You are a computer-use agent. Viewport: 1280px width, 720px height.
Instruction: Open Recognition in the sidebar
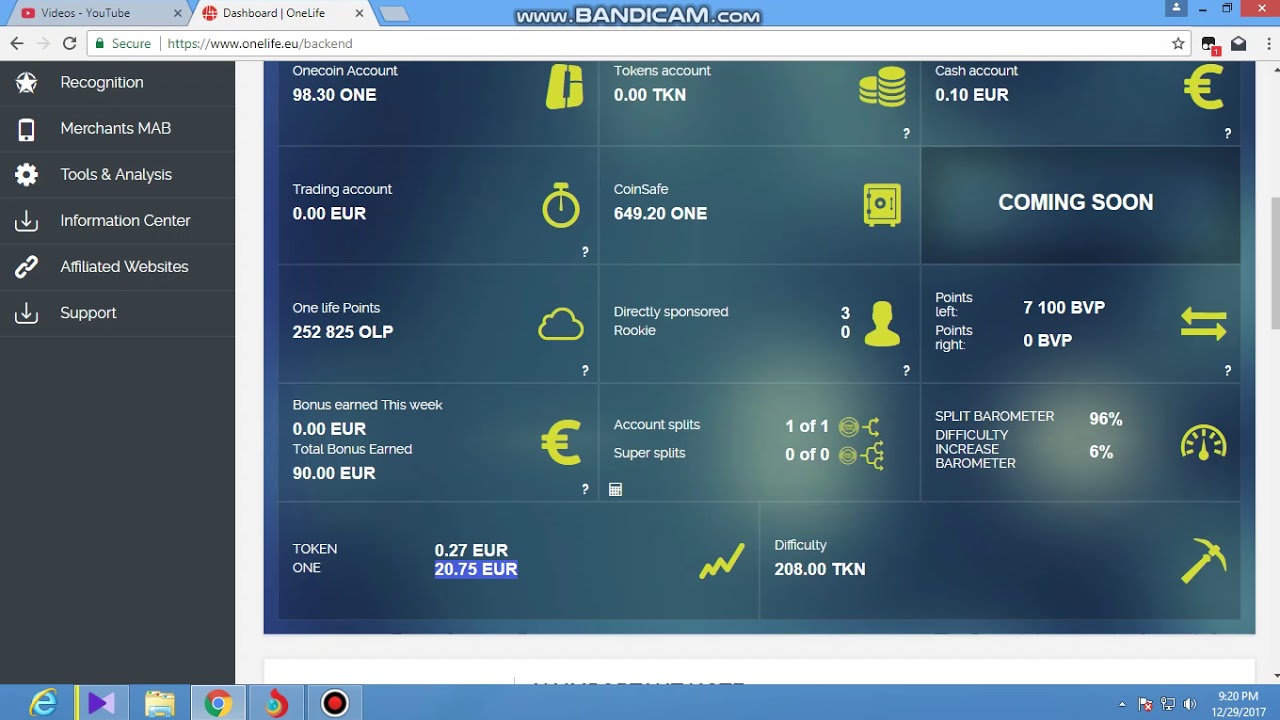pos(117,82)
